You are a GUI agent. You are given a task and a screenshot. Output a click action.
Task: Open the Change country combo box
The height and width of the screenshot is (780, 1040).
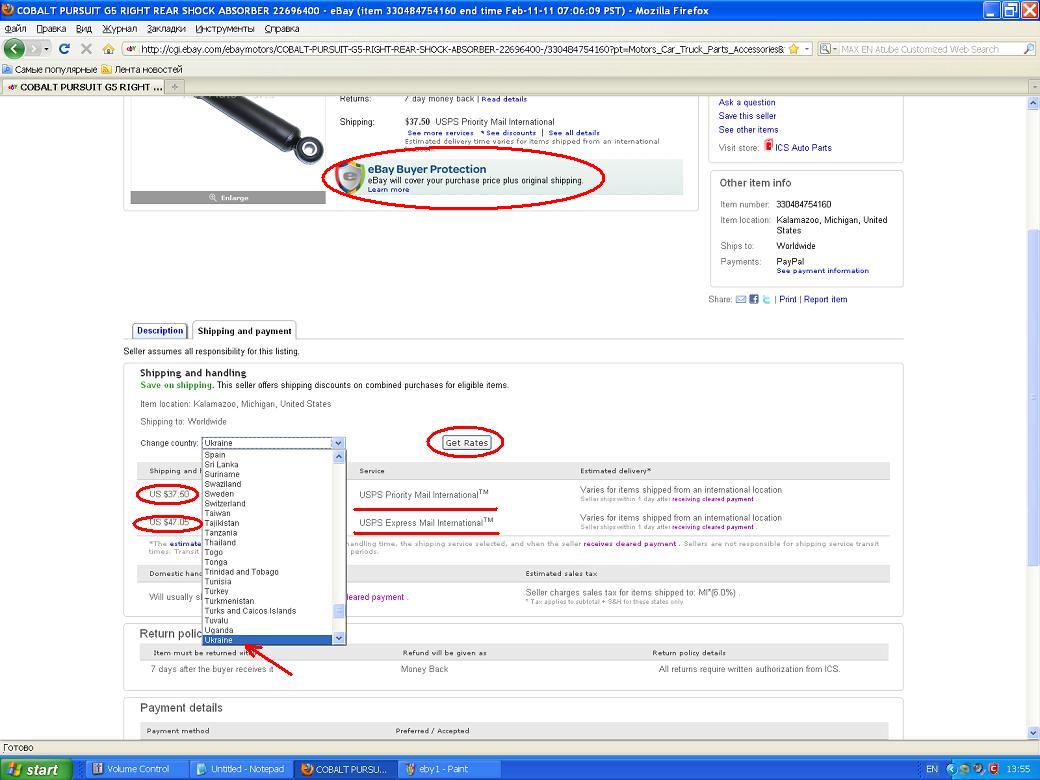point(273,442)
